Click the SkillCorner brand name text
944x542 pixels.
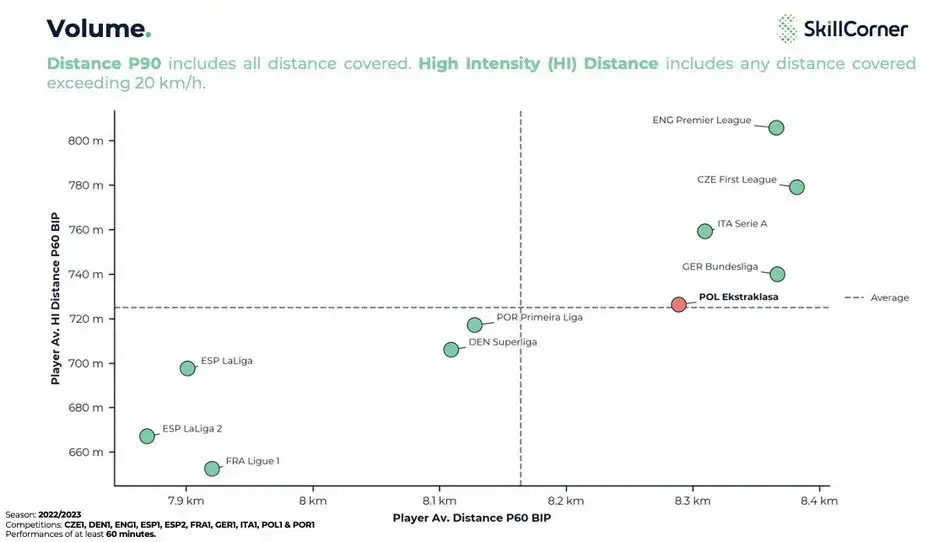pos(857,28)
